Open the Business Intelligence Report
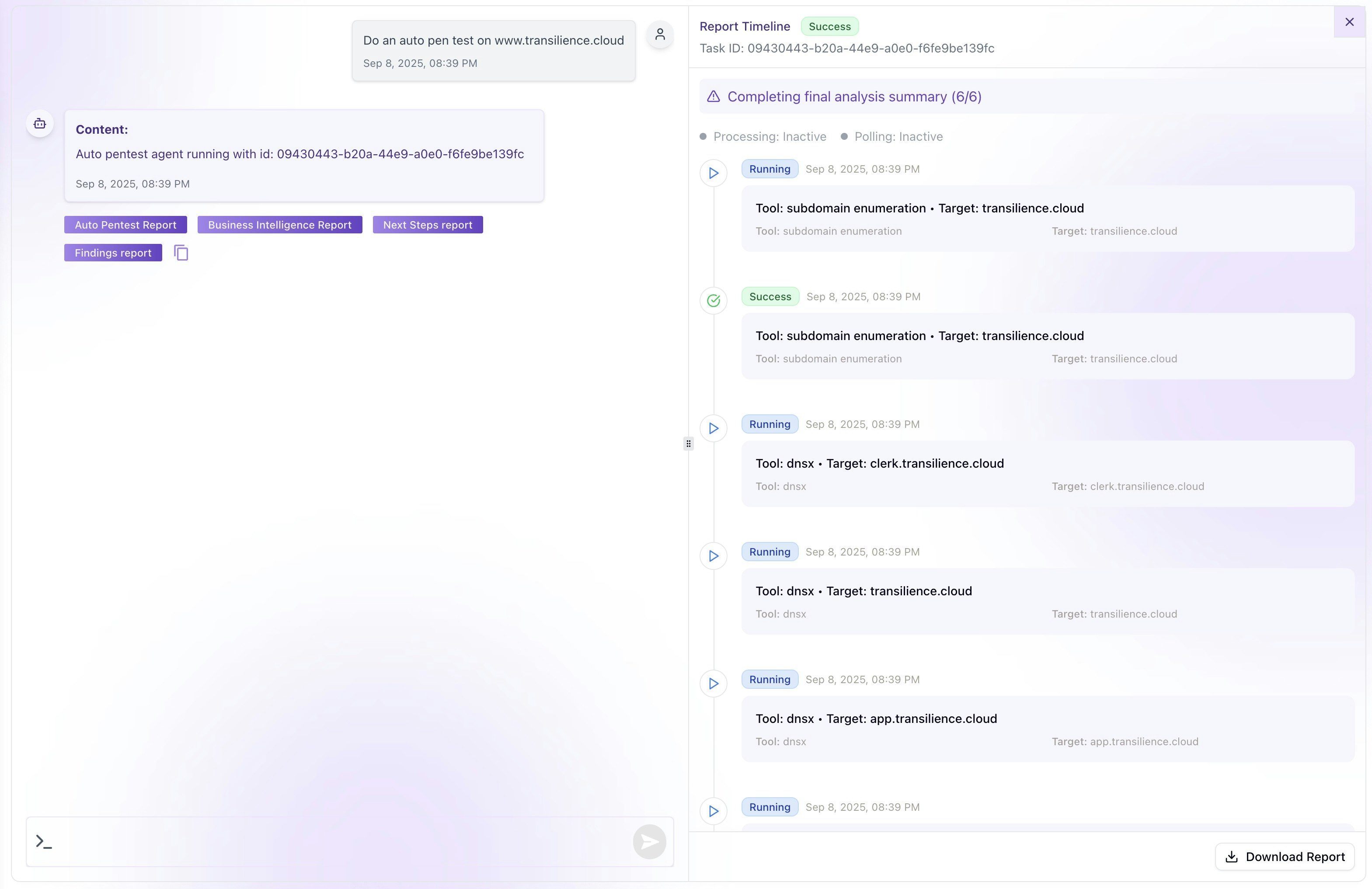The image size is (1372, 889). 279,225
